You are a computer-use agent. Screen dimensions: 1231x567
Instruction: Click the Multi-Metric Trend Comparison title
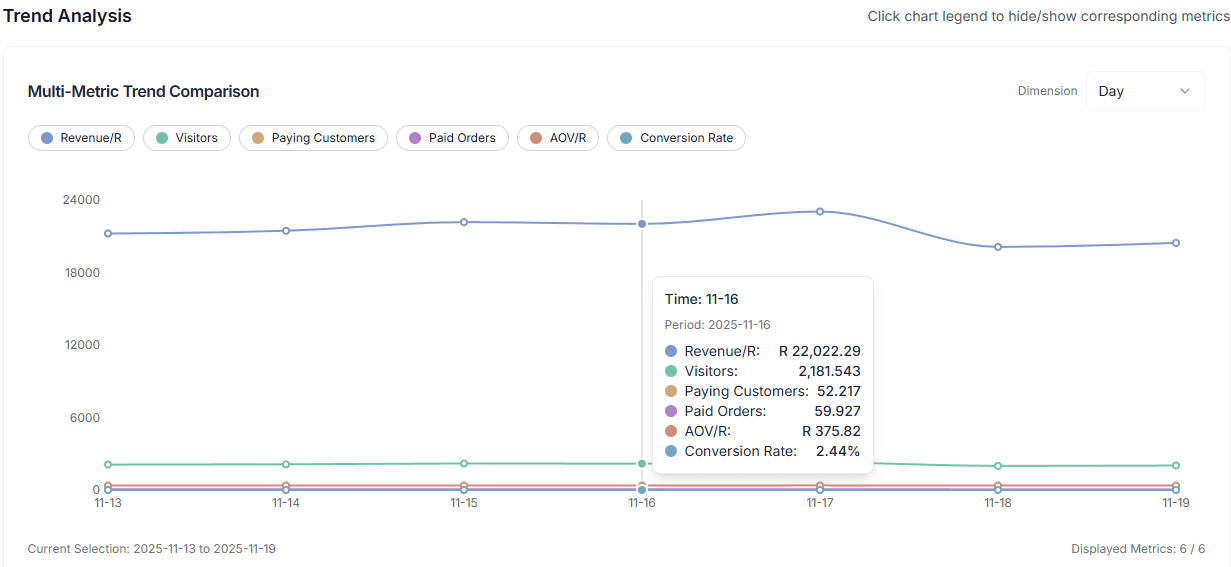click(143, 92)
